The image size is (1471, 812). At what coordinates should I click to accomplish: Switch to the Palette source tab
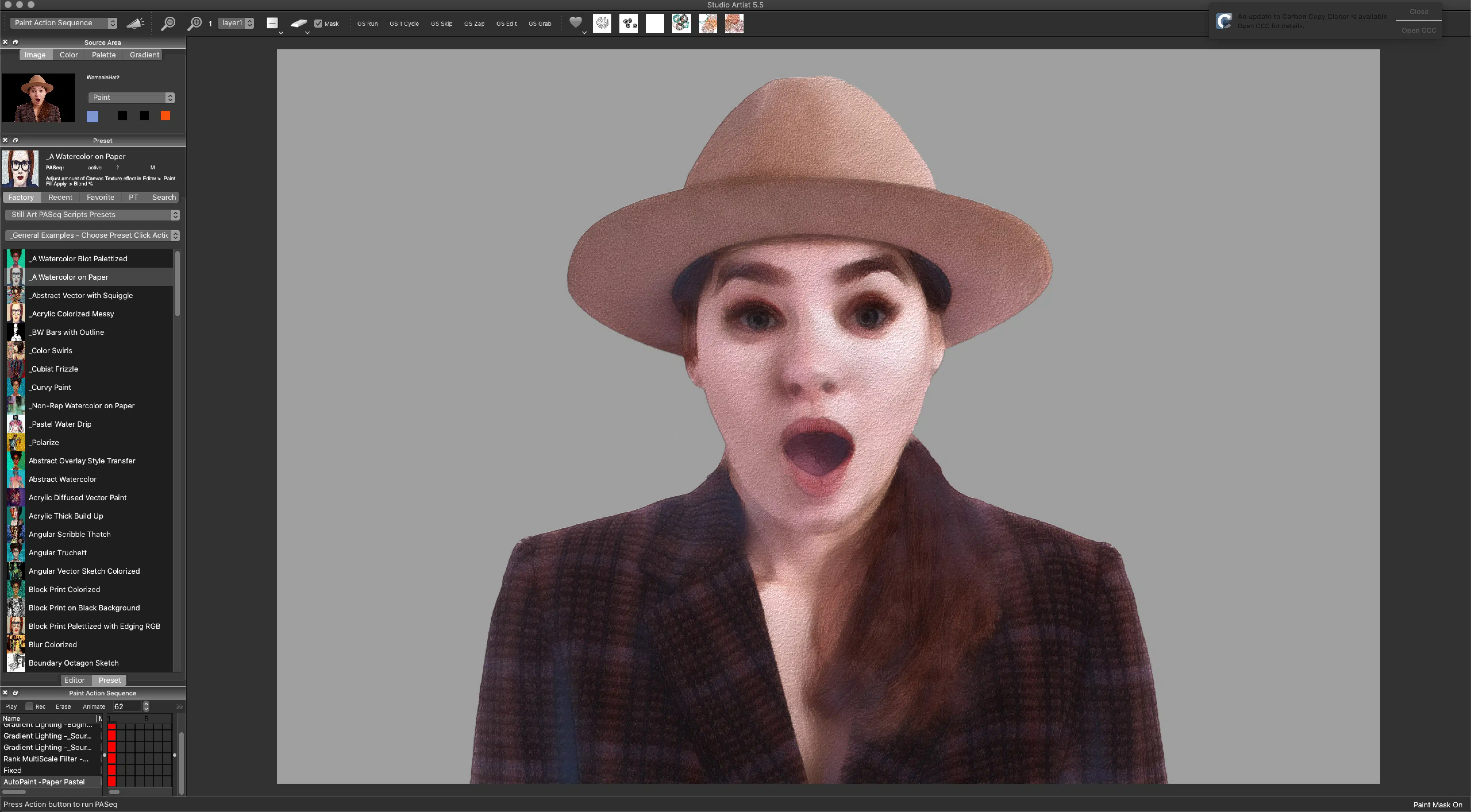tap(103, 55)
